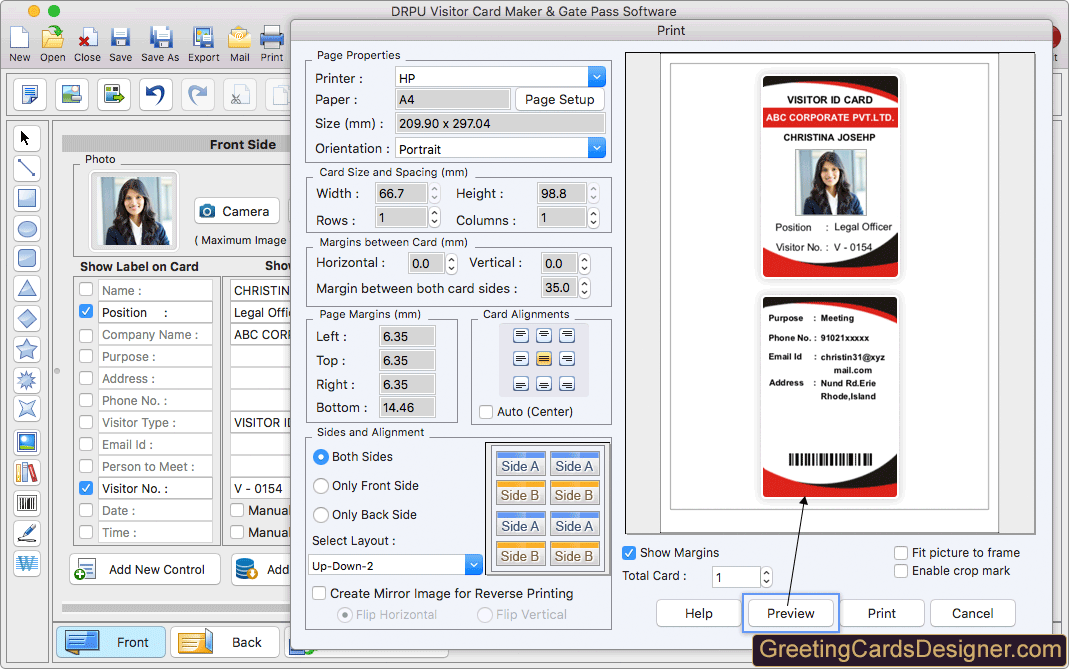Screen dimensions: 1069x669
Task: Open the Orientation dropdown showing Portrait
Action: [597, 148]
